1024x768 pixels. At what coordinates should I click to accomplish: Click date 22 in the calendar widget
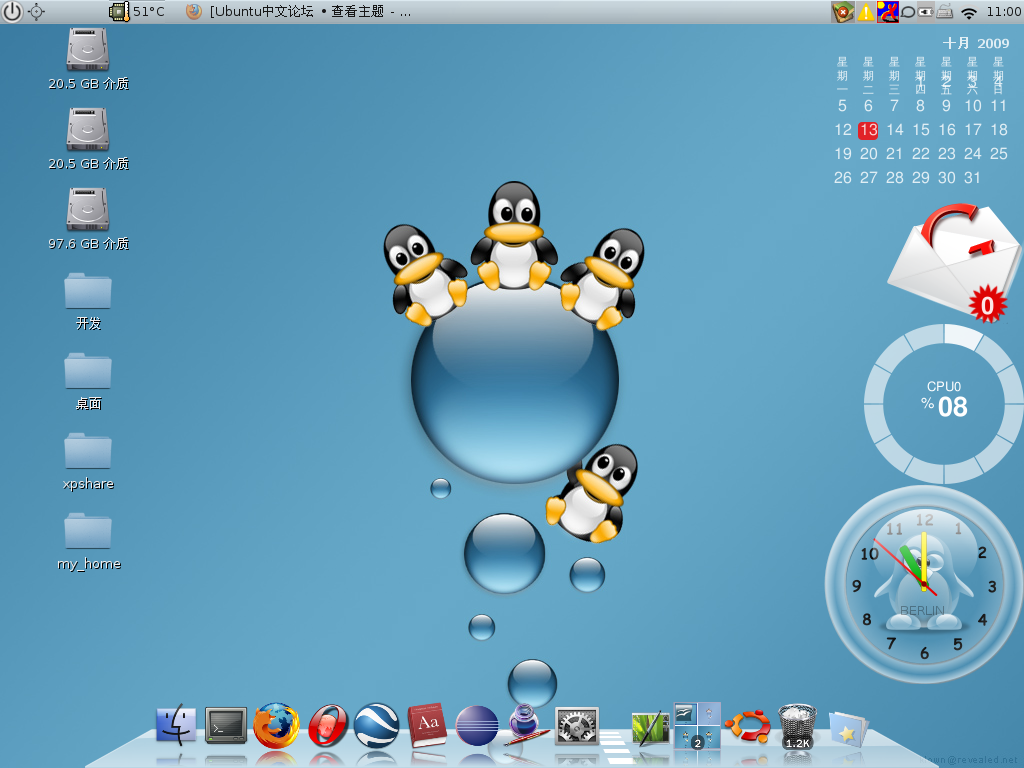921,153
